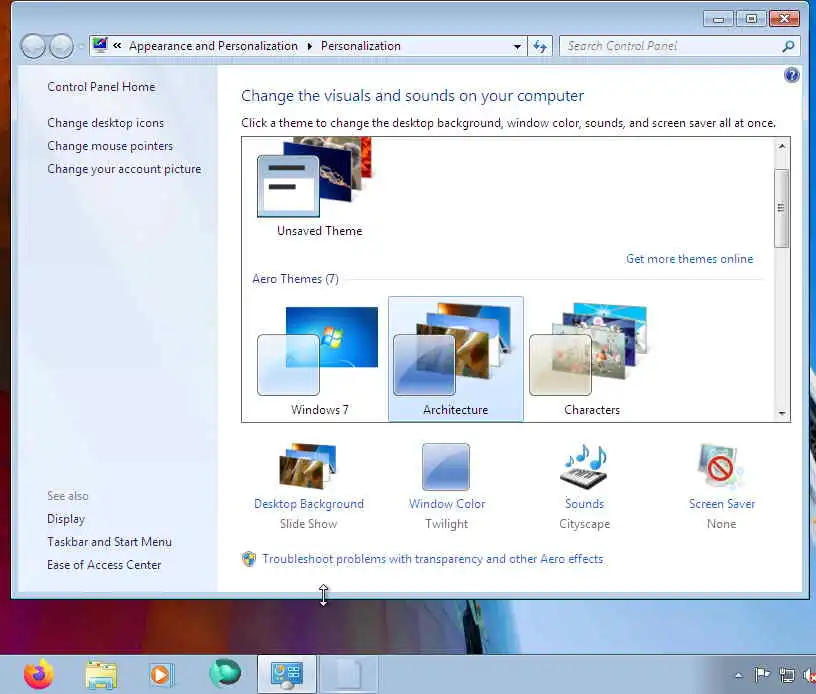Click the Control Panel icon in address bar
Image resolution: width=816 pixels, height=694 pixels.
click(x=100, y=45)
